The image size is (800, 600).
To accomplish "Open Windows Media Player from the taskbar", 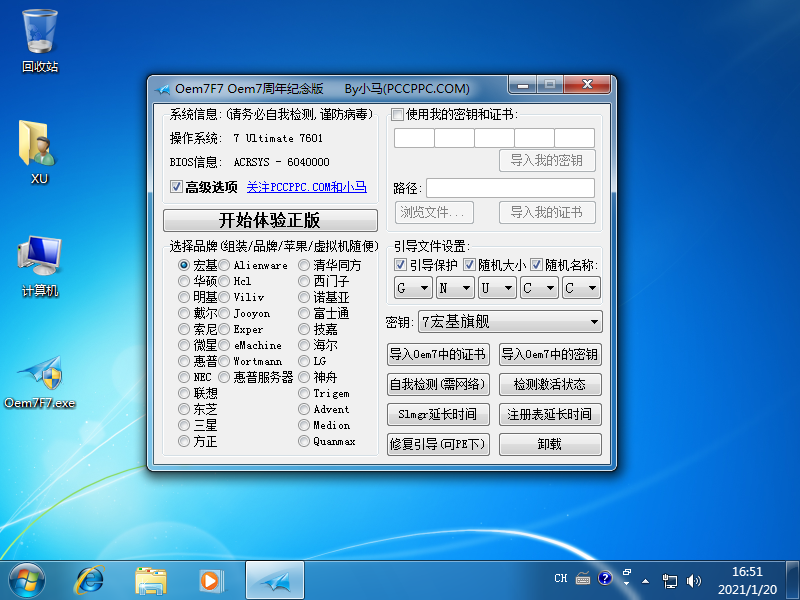I will pos(211,578).
